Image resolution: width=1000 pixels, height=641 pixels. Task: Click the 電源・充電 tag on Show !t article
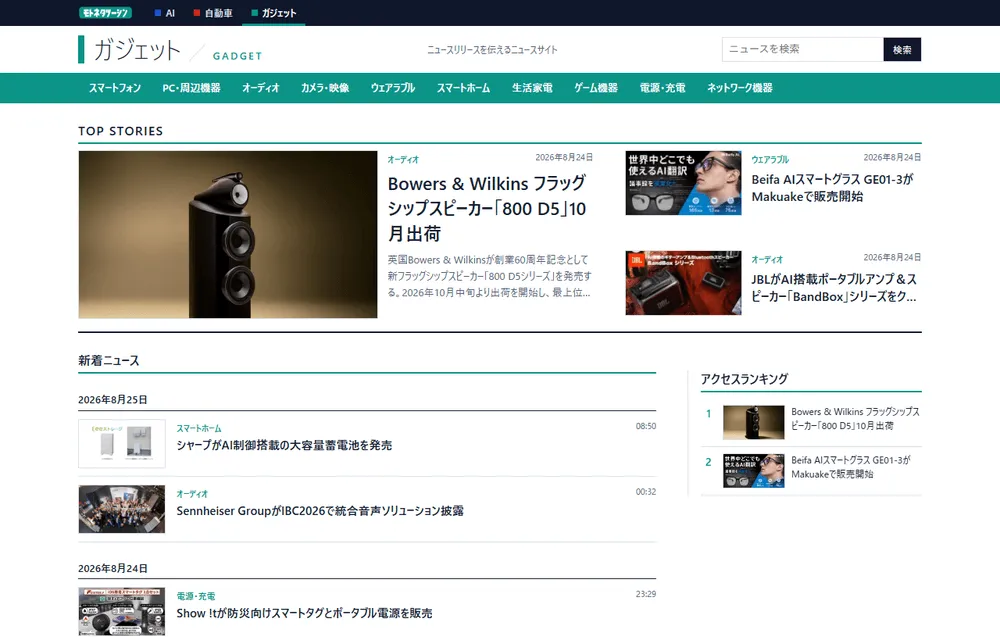point(196,596)
